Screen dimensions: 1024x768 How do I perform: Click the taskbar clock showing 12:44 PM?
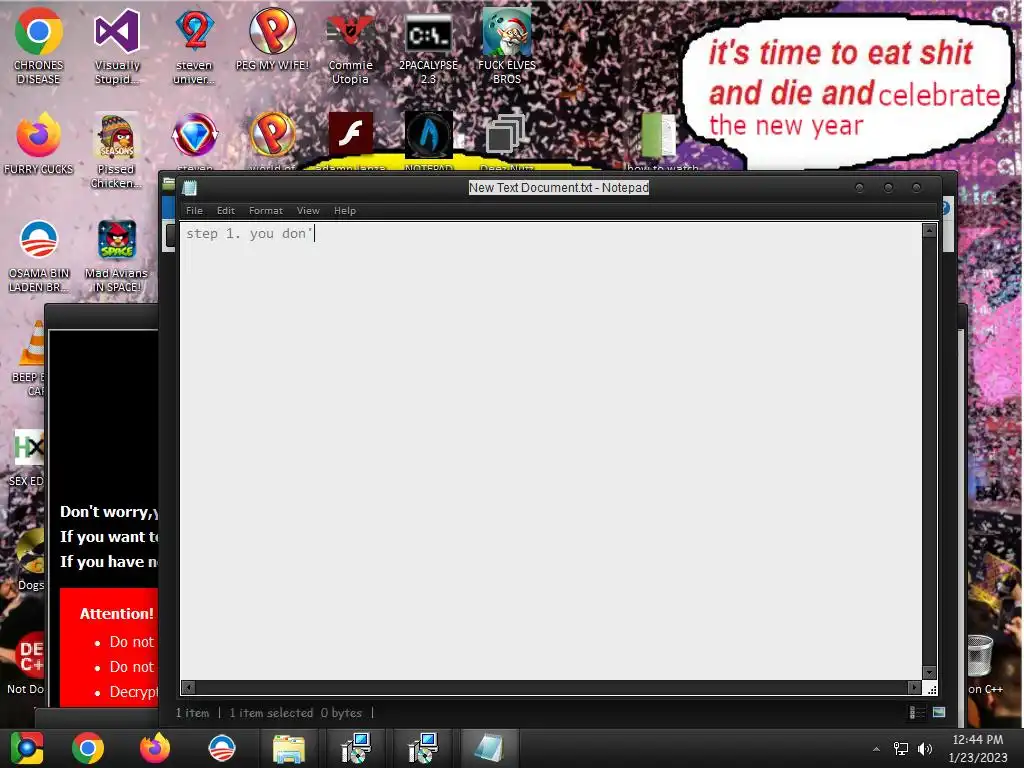click(x=978, y=740)
